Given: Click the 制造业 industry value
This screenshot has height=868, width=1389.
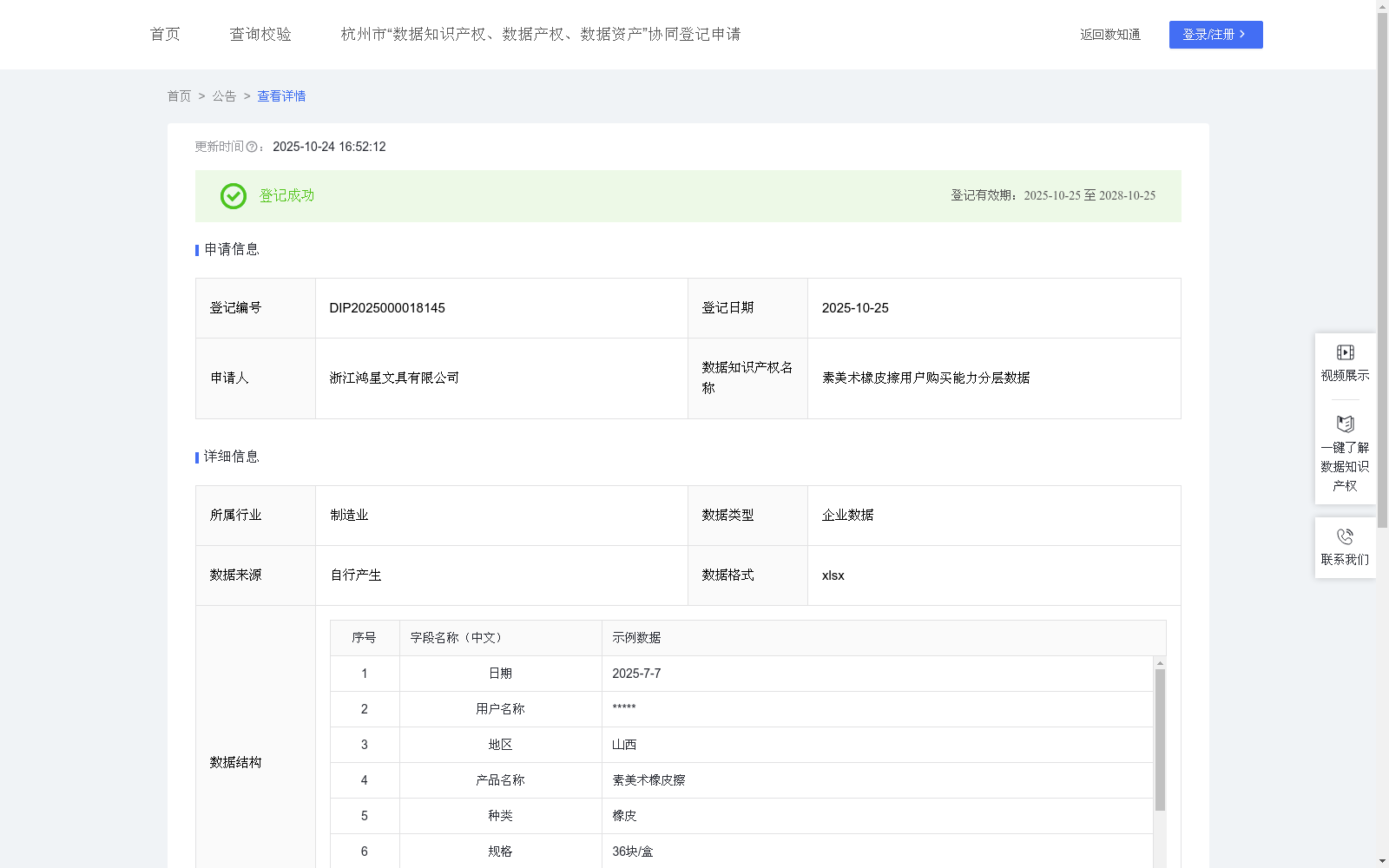Looking at the screenshot, I should [349, 516].
